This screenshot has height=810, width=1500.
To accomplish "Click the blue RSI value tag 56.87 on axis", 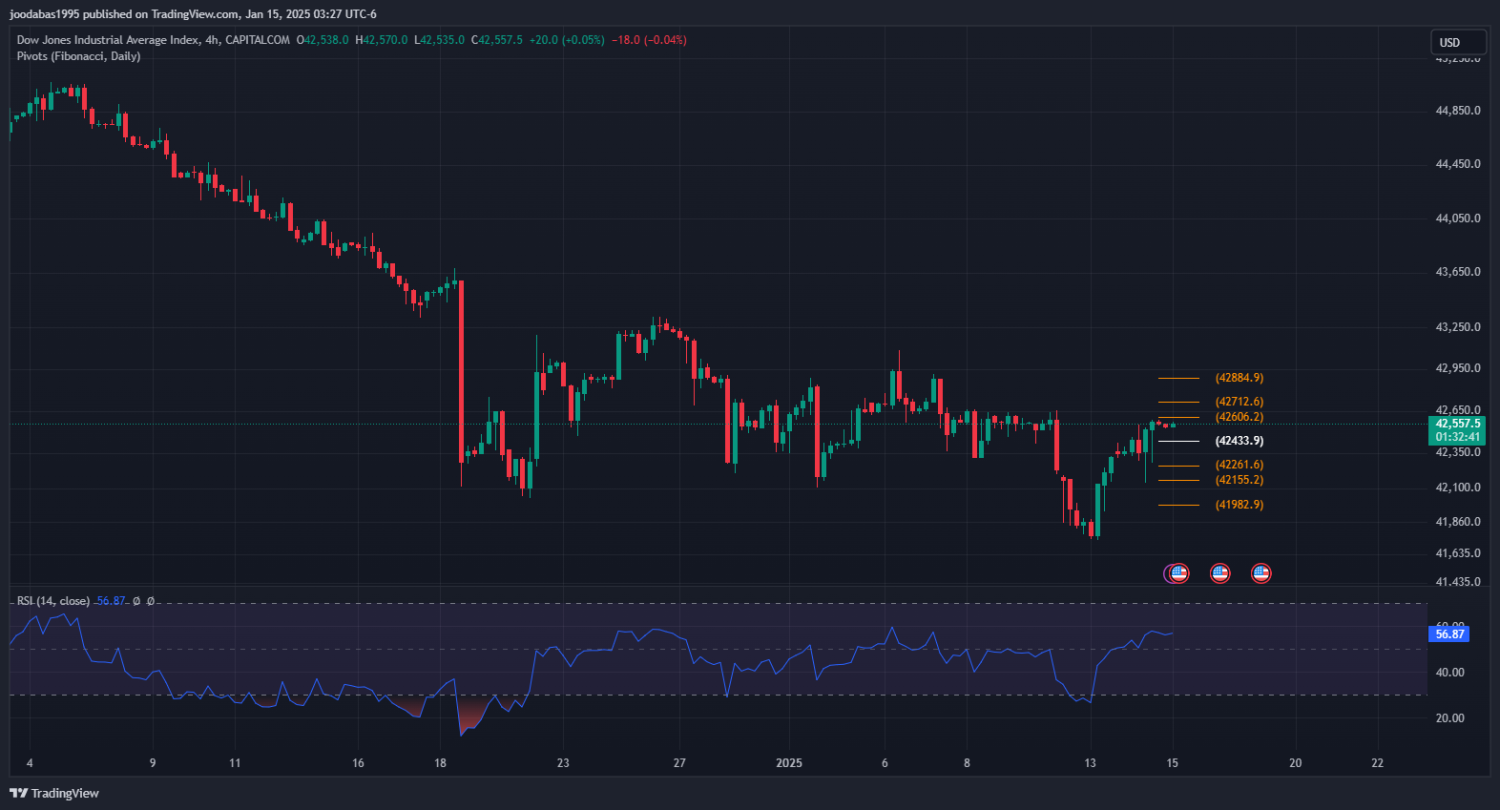I will tap(1449, 634).
